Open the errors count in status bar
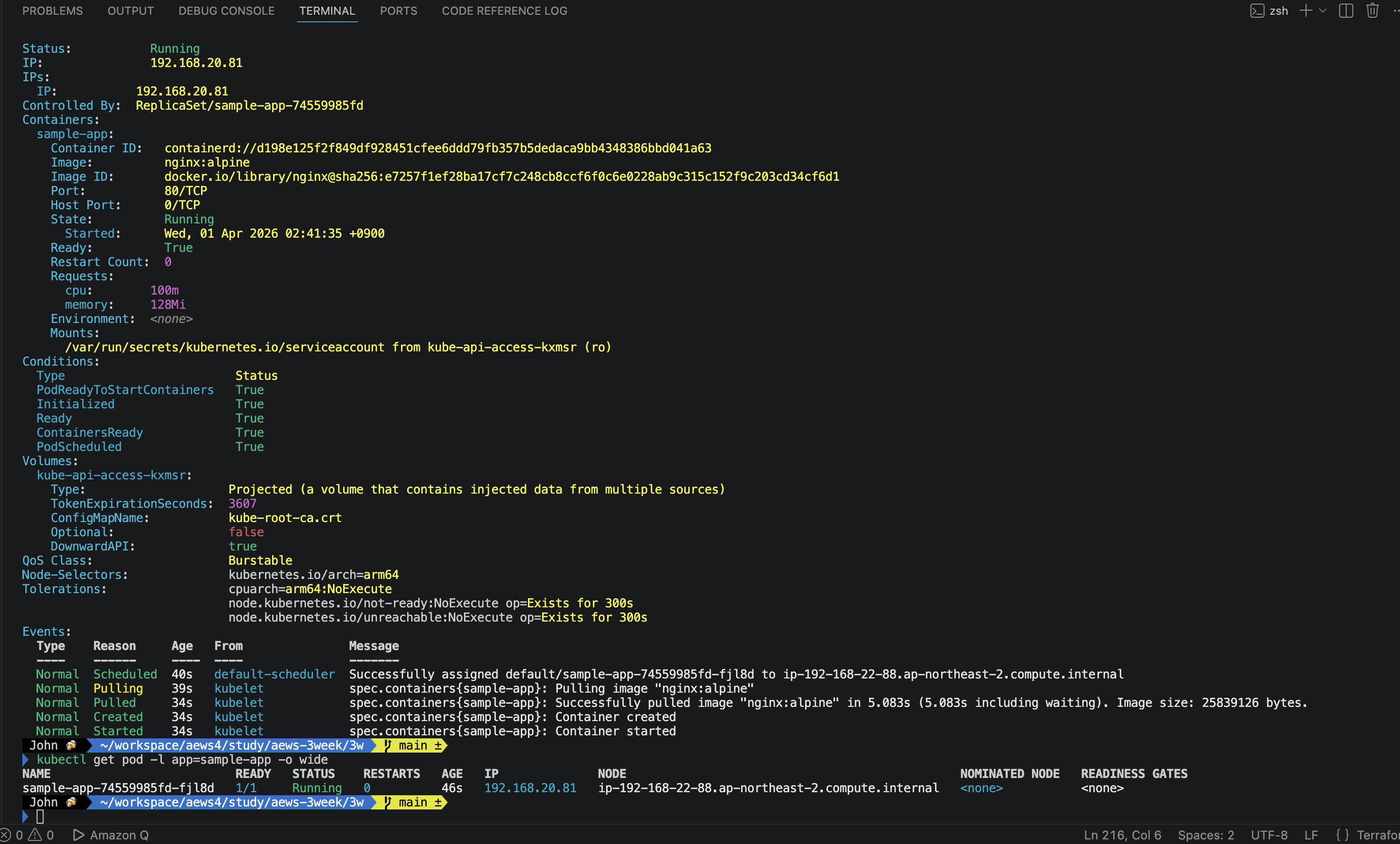Image resolution: width=1400 pixels, height=844 pixels. (x=12, y=835)
